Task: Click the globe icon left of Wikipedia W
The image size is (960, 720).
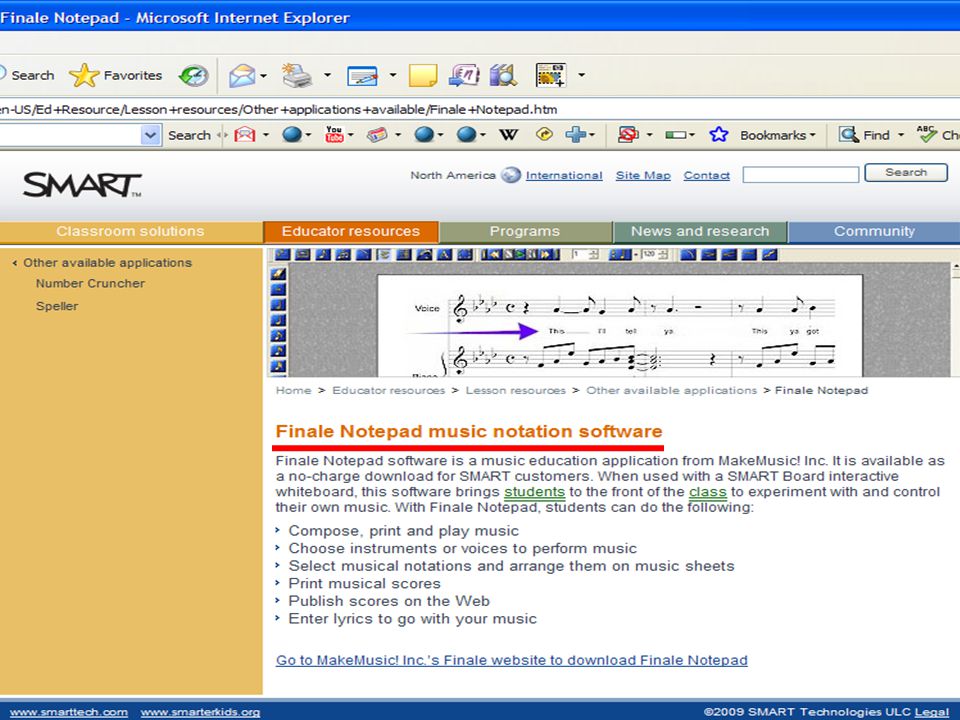Action: pos(467,134)
